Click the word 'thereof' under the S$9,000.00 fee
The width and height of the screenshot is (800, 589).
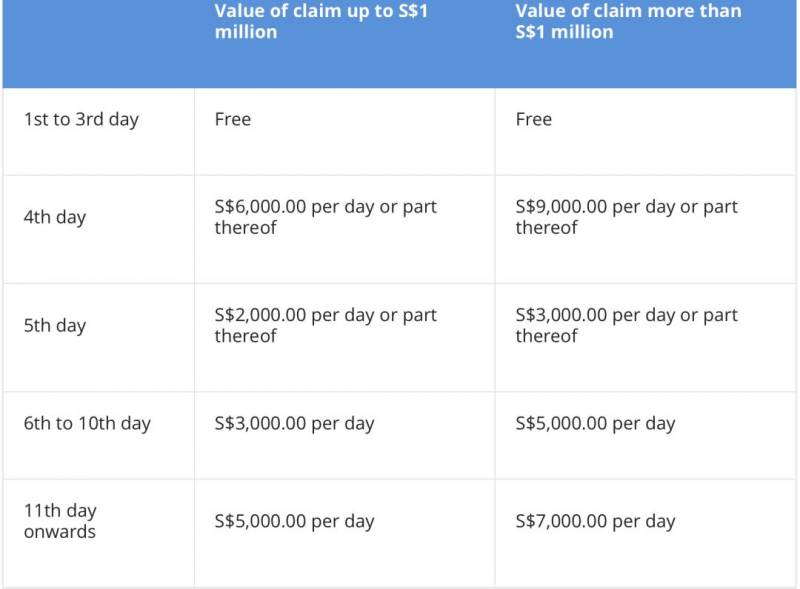coord(547,228)
